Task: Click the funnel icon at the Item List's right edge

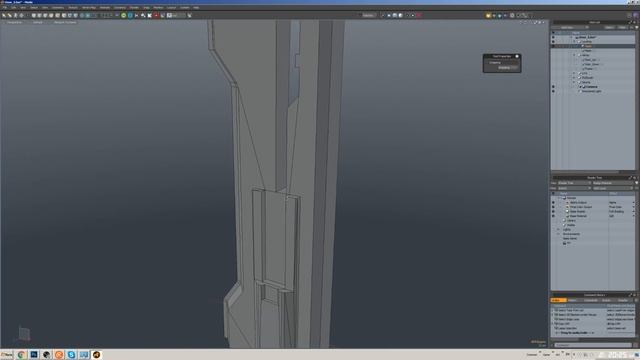Action: pyautogui.click(x=636, y=27)
